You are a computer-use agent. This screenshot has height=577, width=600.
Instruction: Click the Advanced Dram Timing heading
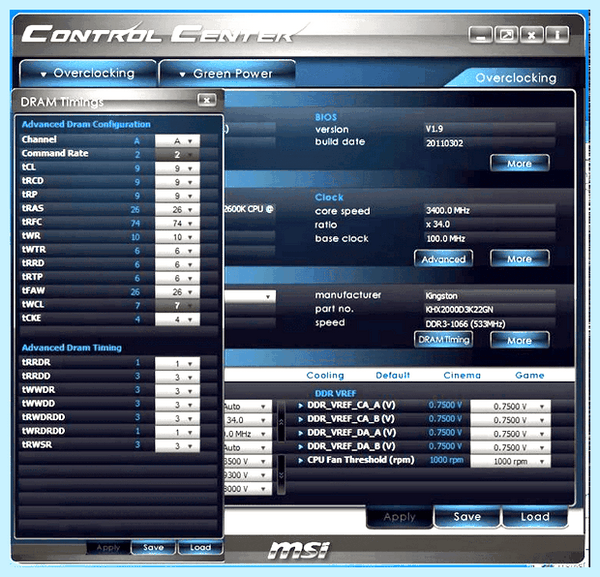point(72,348)
